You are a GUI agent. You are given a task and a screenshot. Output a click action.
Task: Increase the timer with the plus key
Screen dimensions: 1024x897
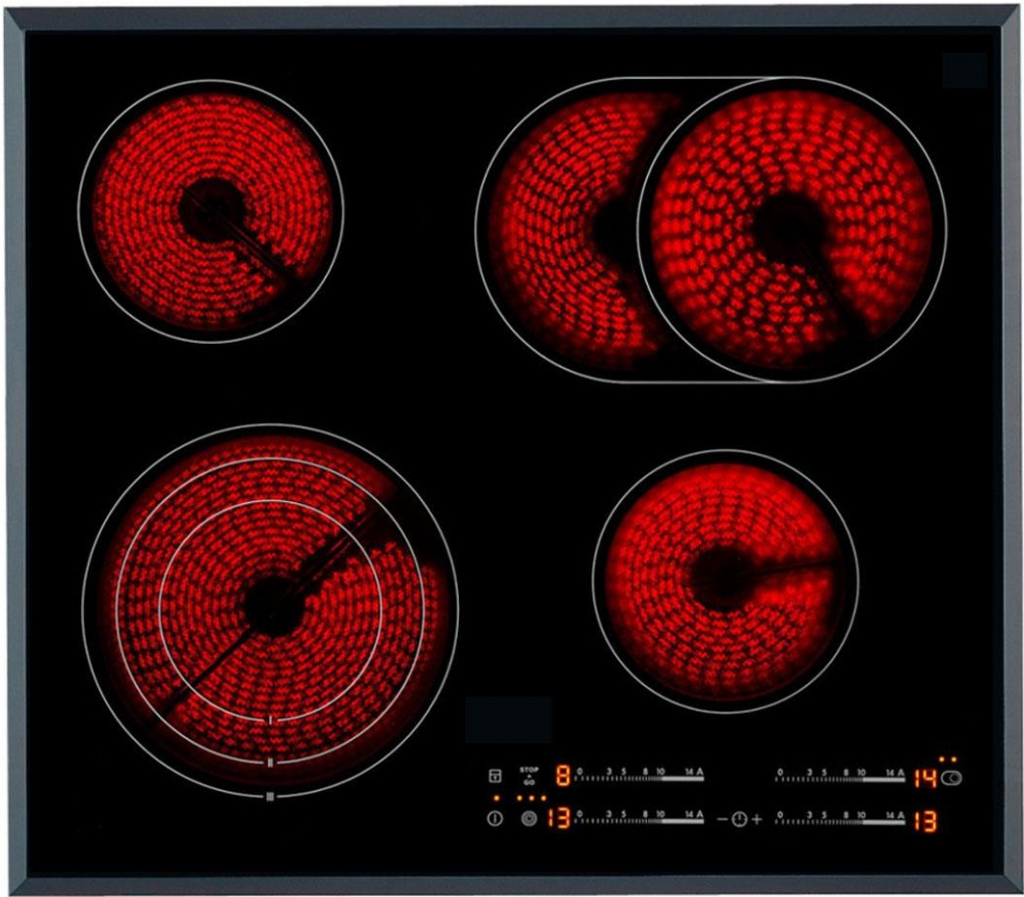tap(756, 820)
